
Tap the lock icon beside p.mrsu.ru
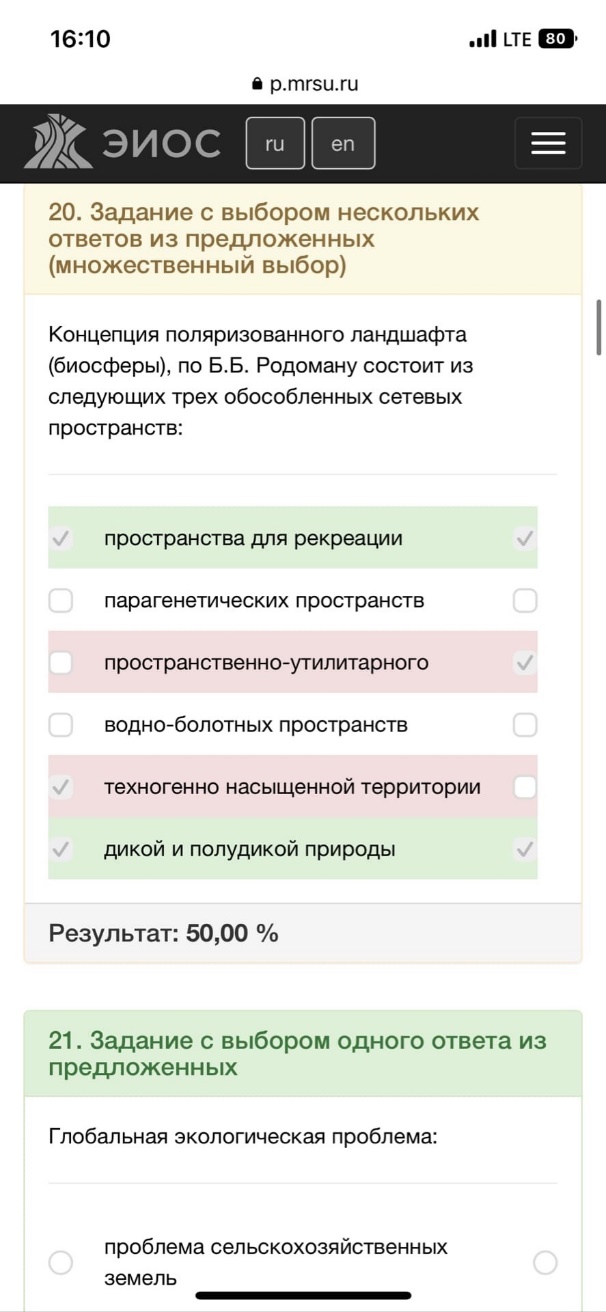coord(259,85)
